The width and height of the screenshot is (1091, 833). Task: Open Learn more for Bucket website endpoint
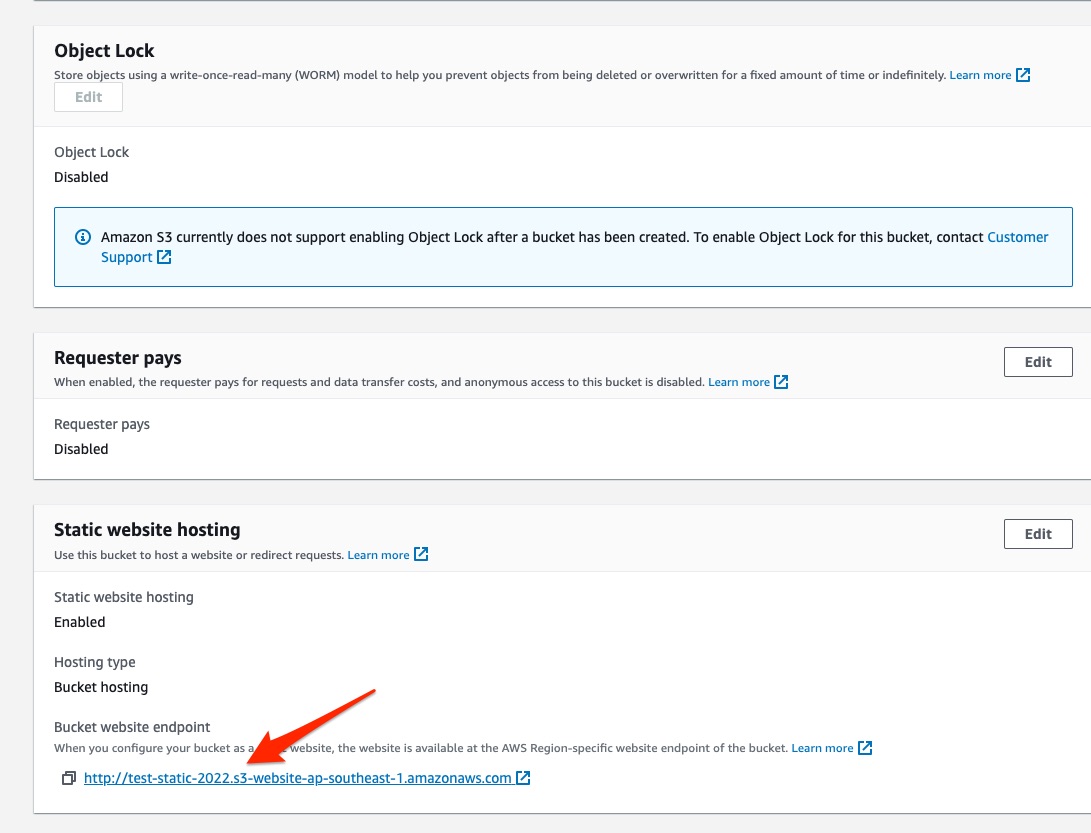822,748
